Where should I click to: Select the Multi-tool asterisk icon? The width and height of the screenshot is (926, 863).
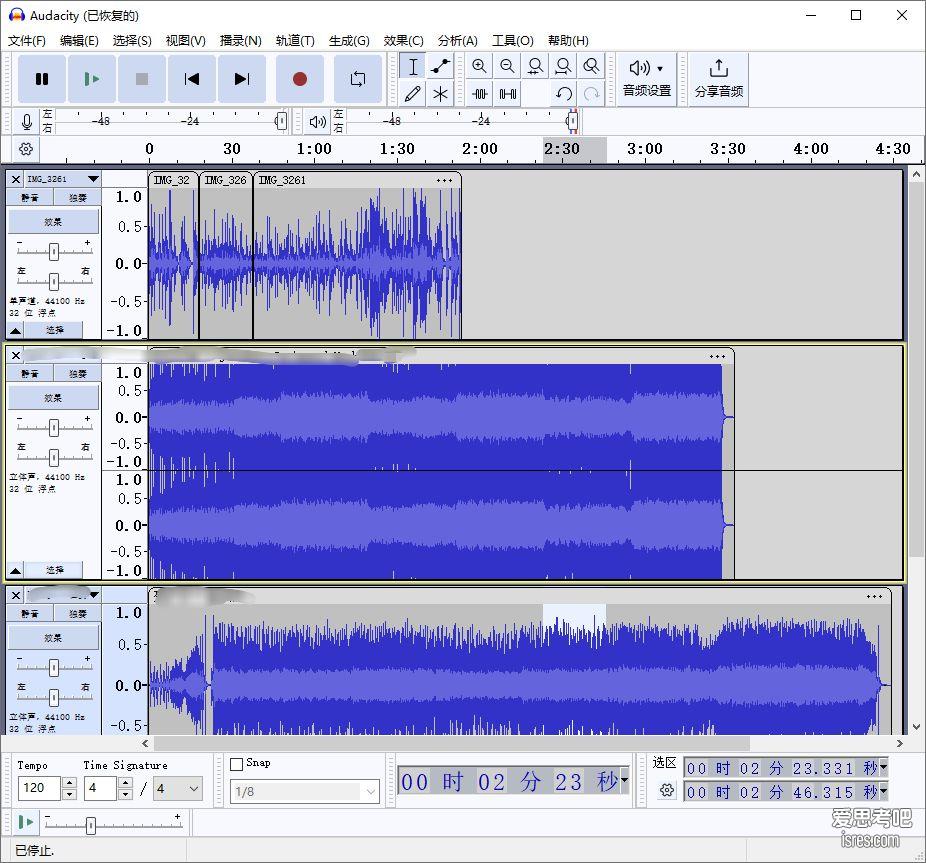[x=440, y=93]
